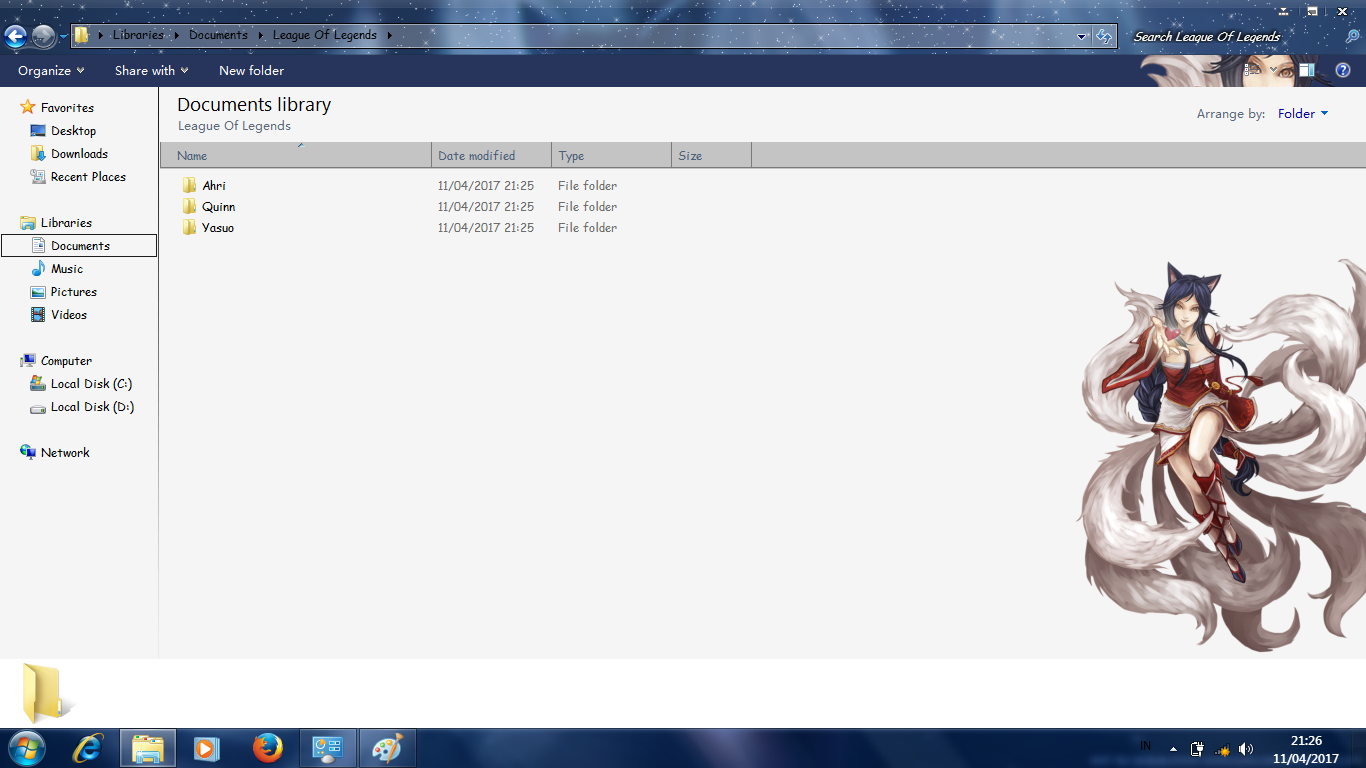Select the Ahri folder icon
Viewport: 1366px width, 768px height.
190,185
